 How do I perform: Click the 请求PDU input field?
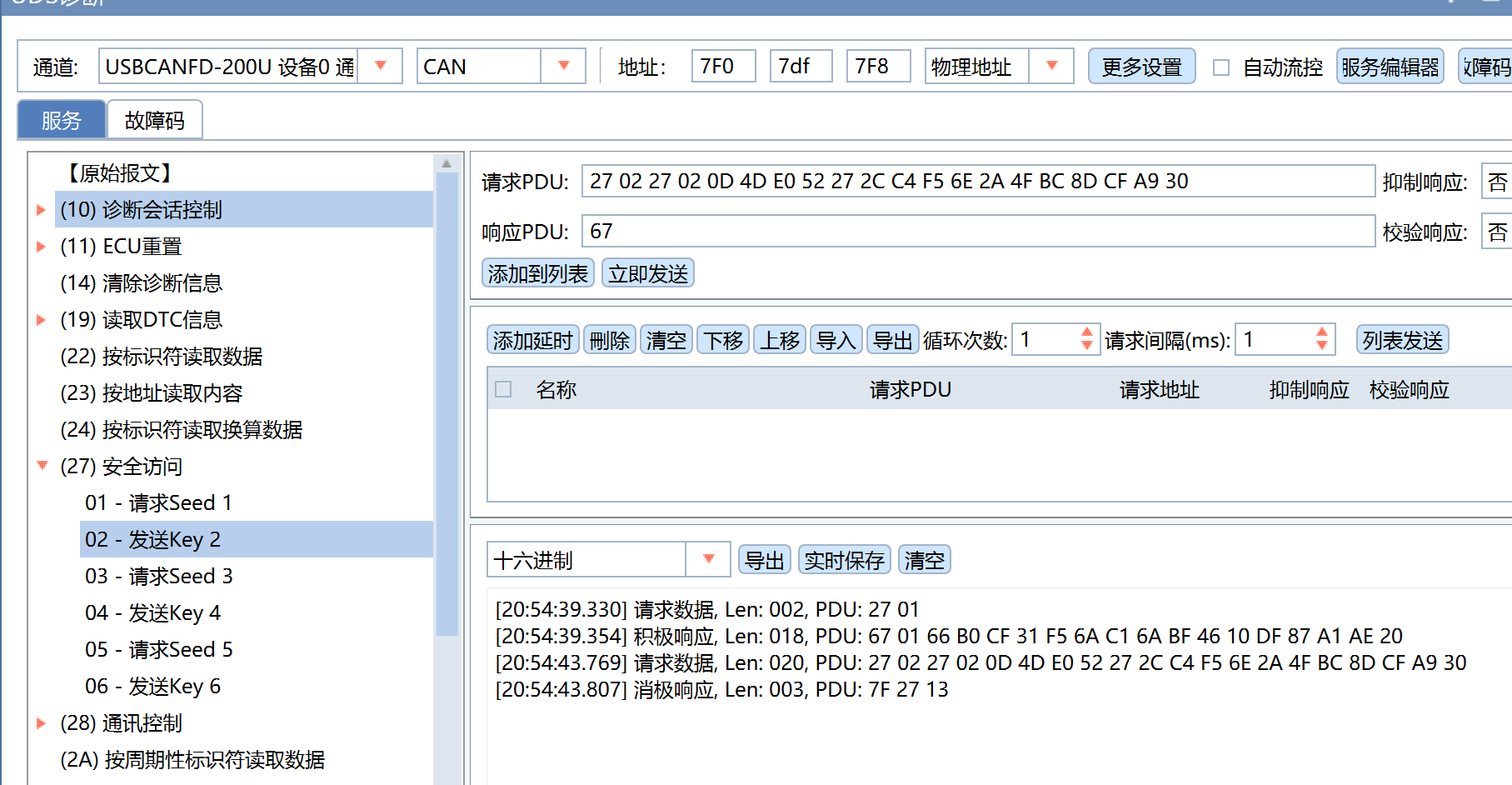click(978, 181)
